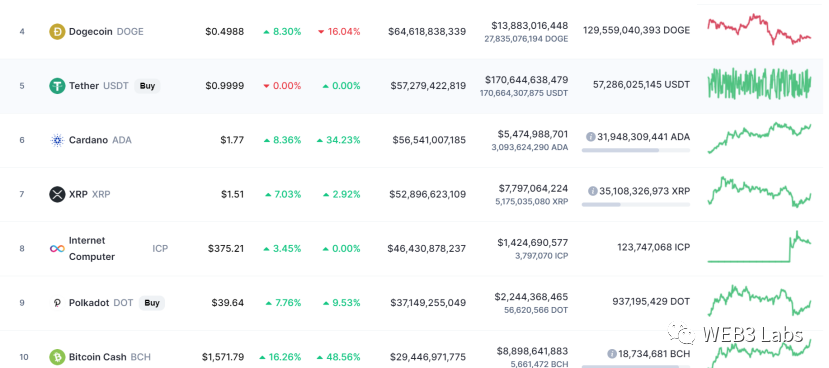Open the Dogecoin 7-day price chart
The image size is (829, 368).
coord(759,30)
